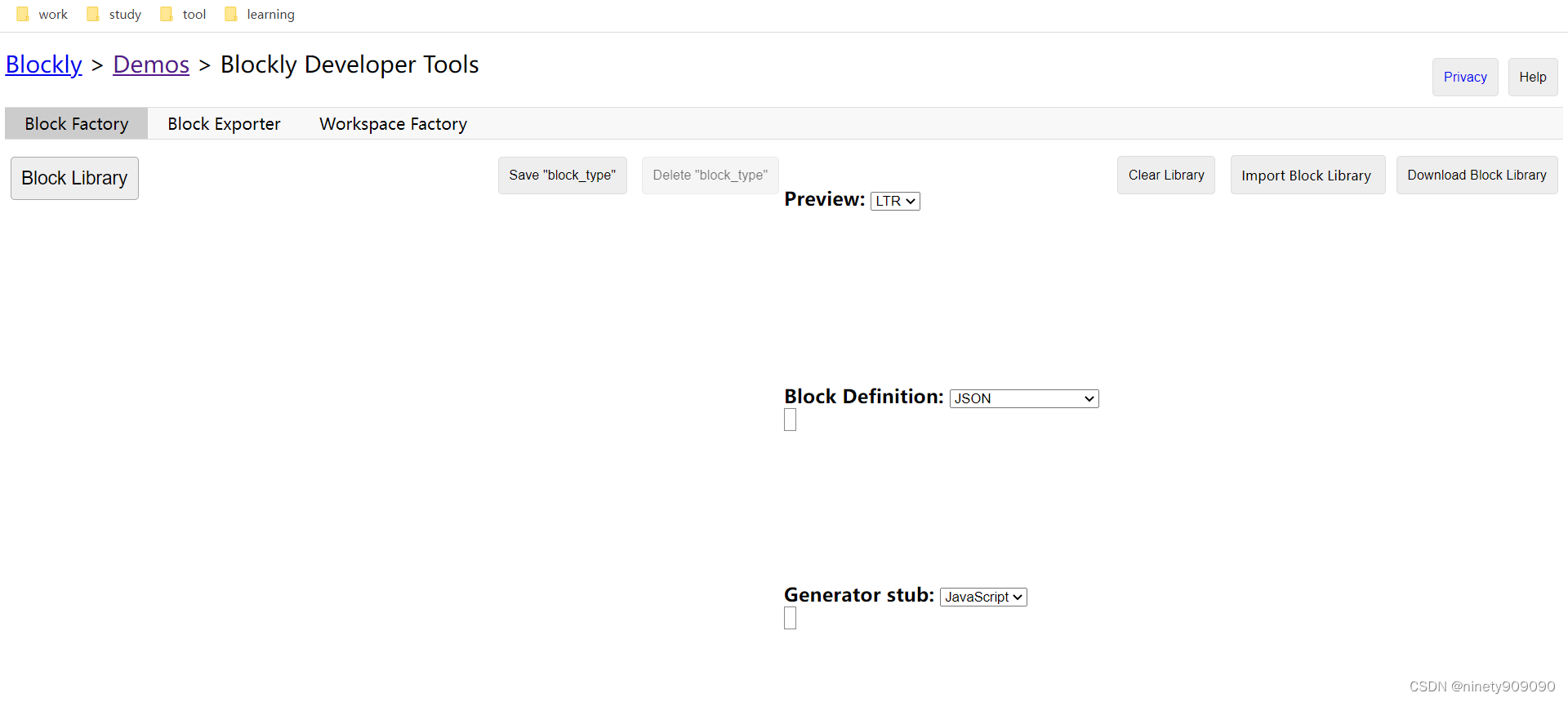Open the Generator stub JavaScript language dropdown
This screenshot has width=1568, height=702.
click(x=983, y=597)
